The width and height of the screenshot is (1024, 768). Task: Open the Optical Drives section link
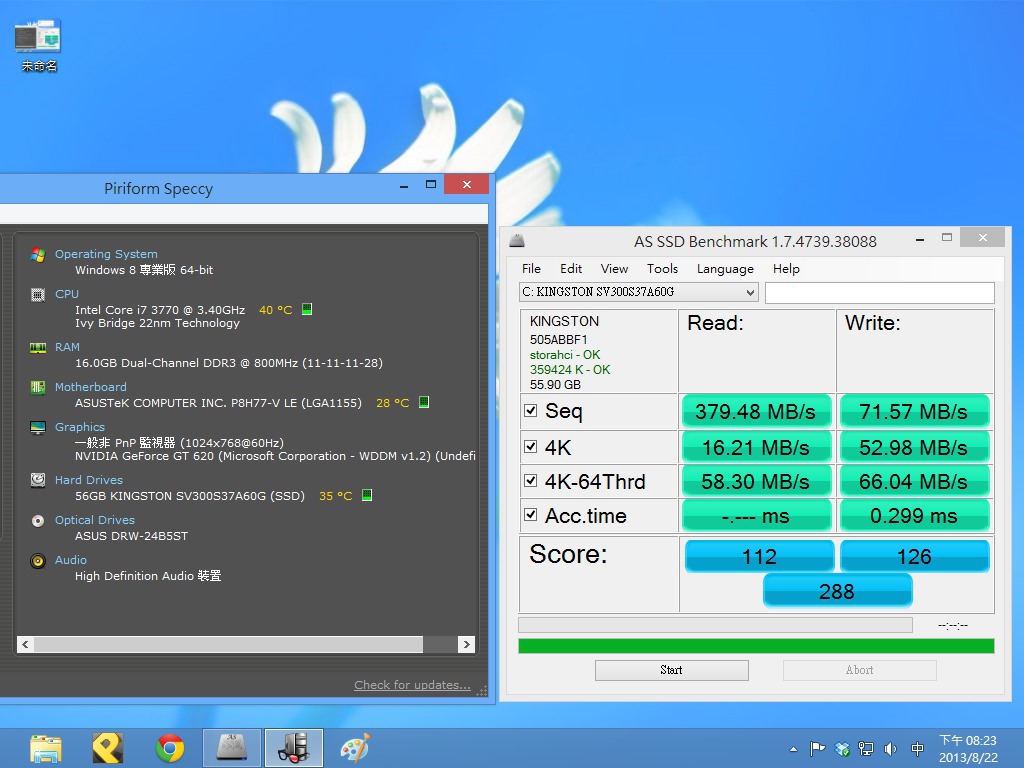pos(95,520)
